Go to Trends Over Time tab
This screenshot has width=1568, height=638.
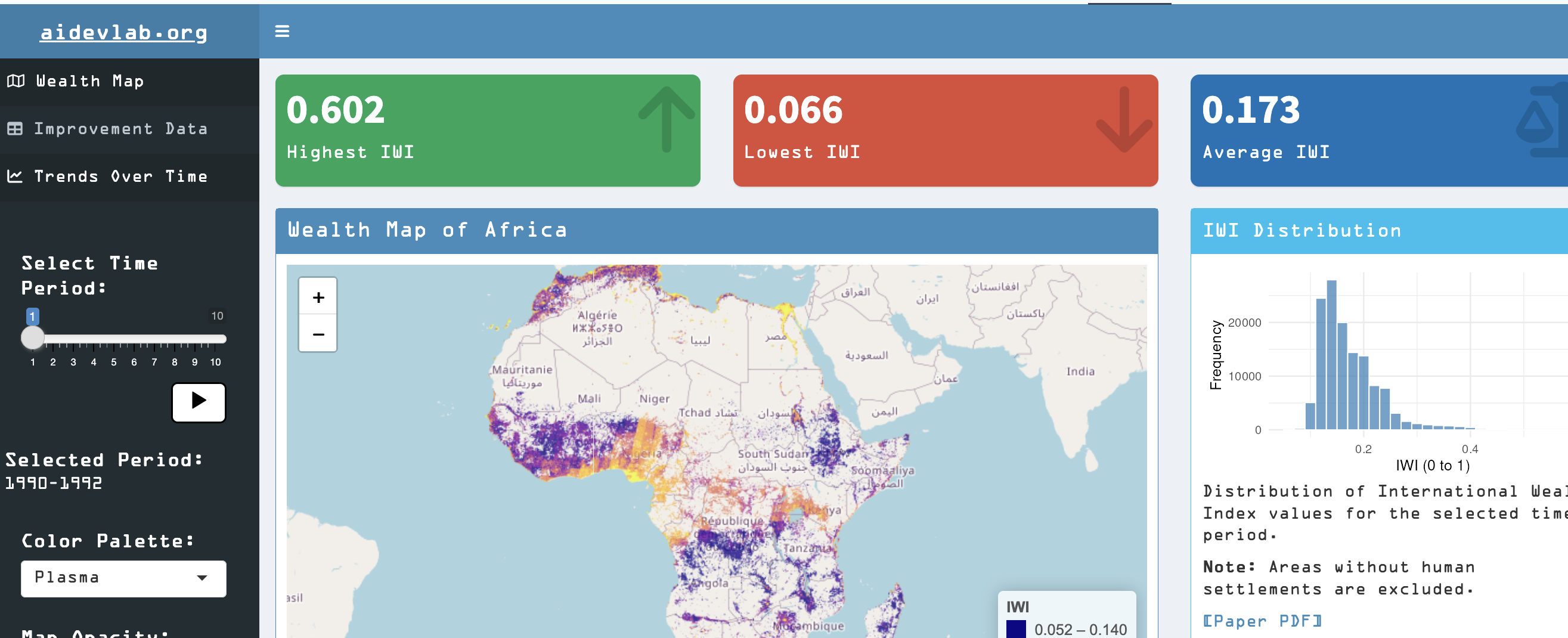120,176
